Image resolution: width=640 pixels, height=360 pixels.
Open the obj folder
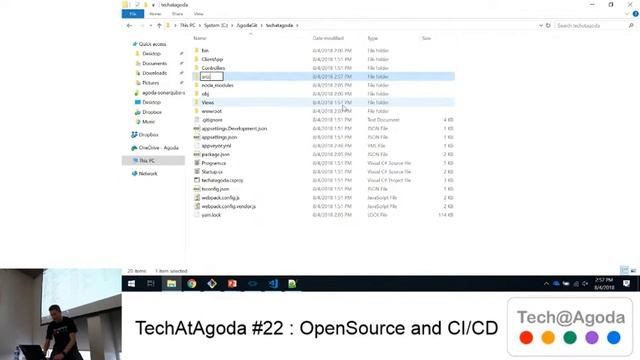[205, 94]
